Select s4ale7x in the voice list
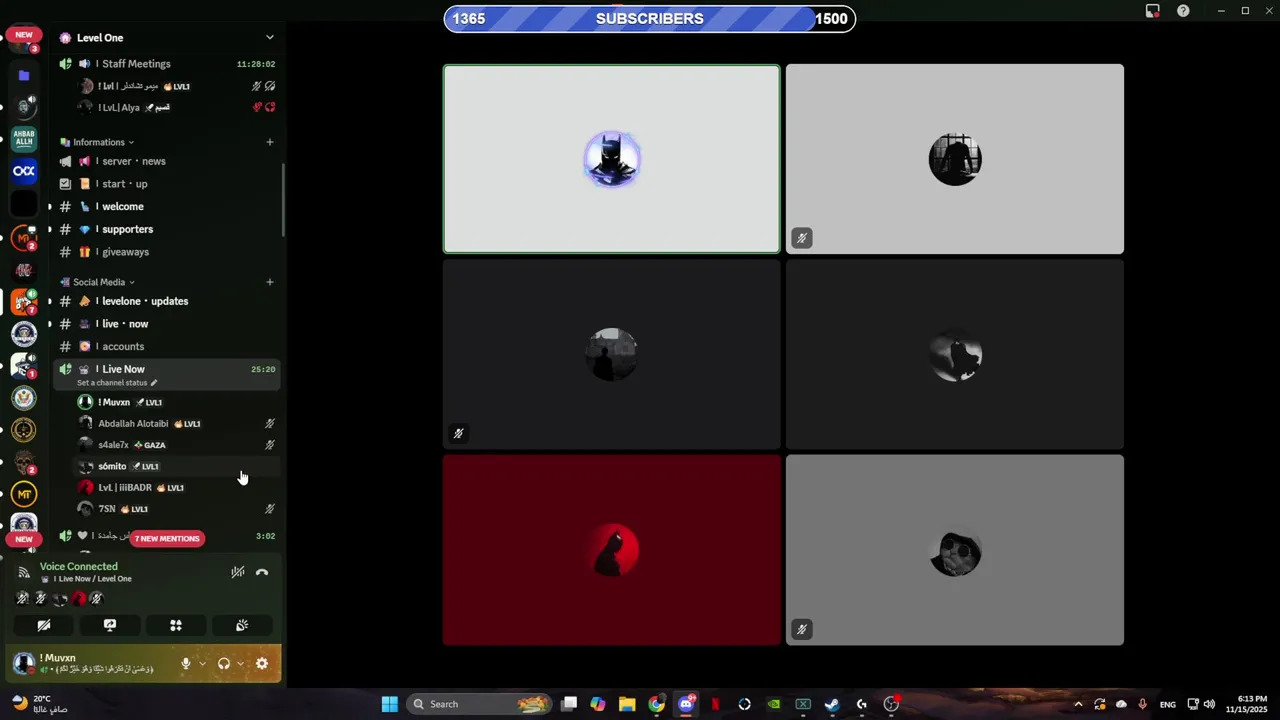This screenshot has height=720, width=1280. pyautogui.click(x=176, y=445)
